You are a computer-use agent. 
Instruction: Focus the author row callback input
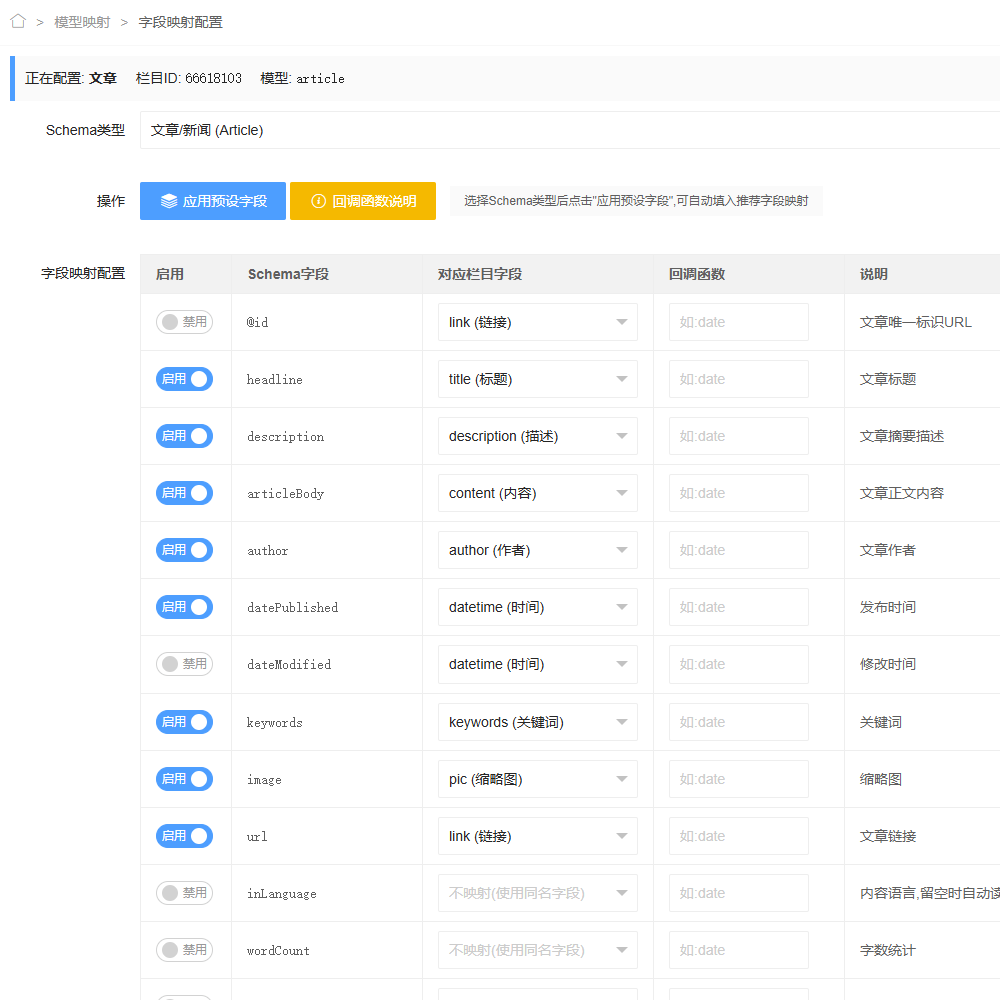739,550
